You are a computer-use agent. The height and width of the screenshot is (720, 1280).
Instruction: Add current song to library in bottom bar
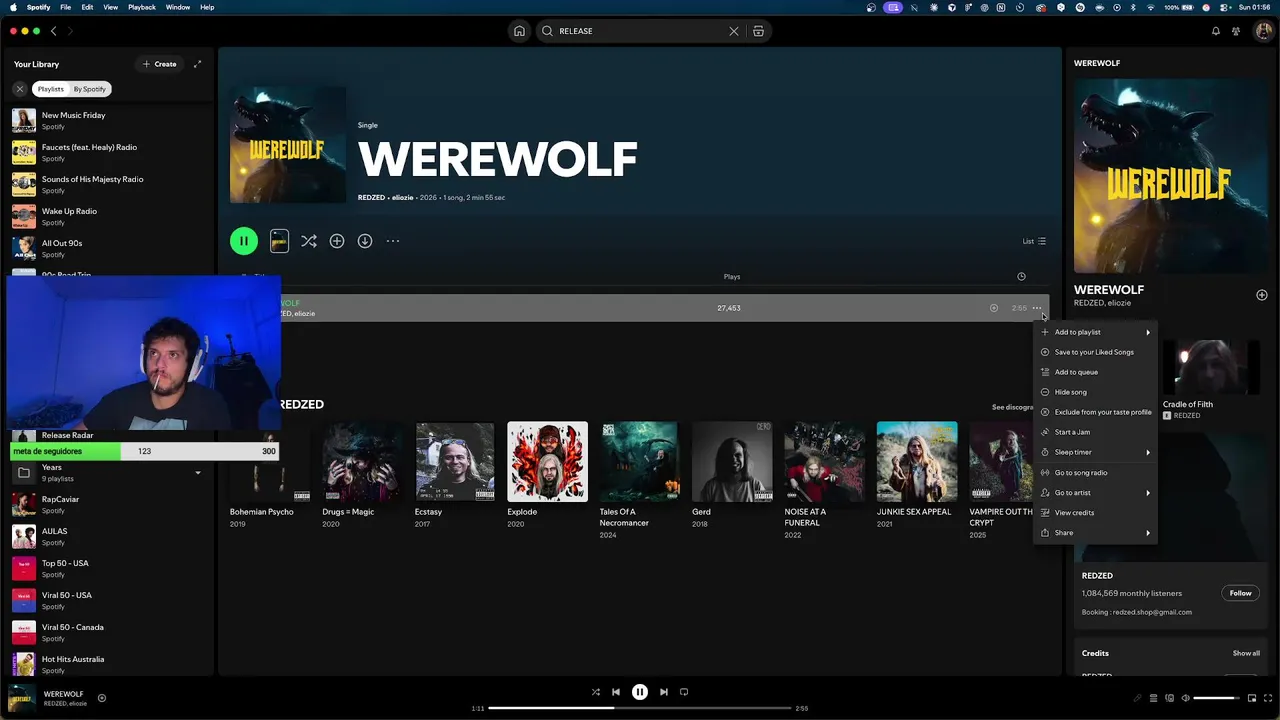(101, 698)
